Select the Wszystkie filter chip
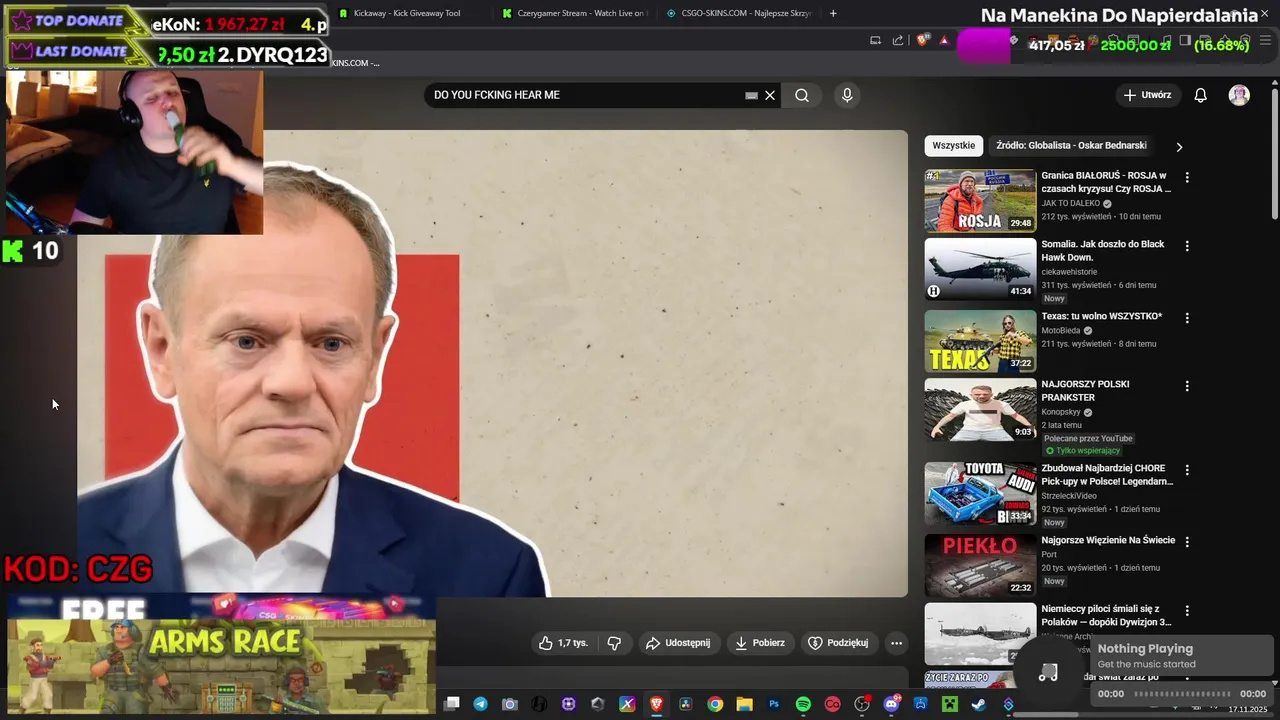This screenshot has width=1280, height=720. (x=953, y=146)
